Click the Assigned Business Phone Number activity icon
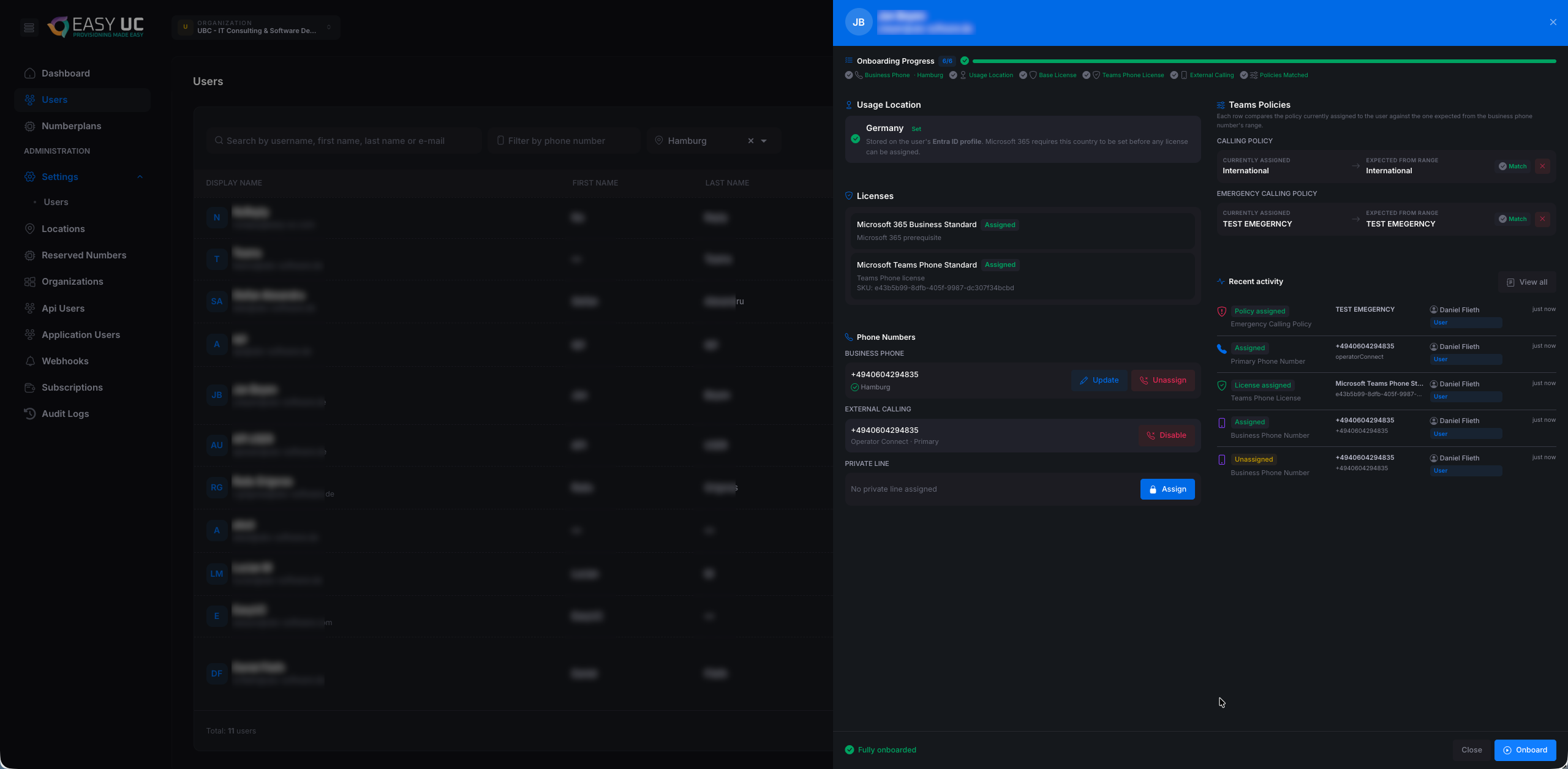The width and height of the screenshot is (1568, 769). (x=1221, y=423)
